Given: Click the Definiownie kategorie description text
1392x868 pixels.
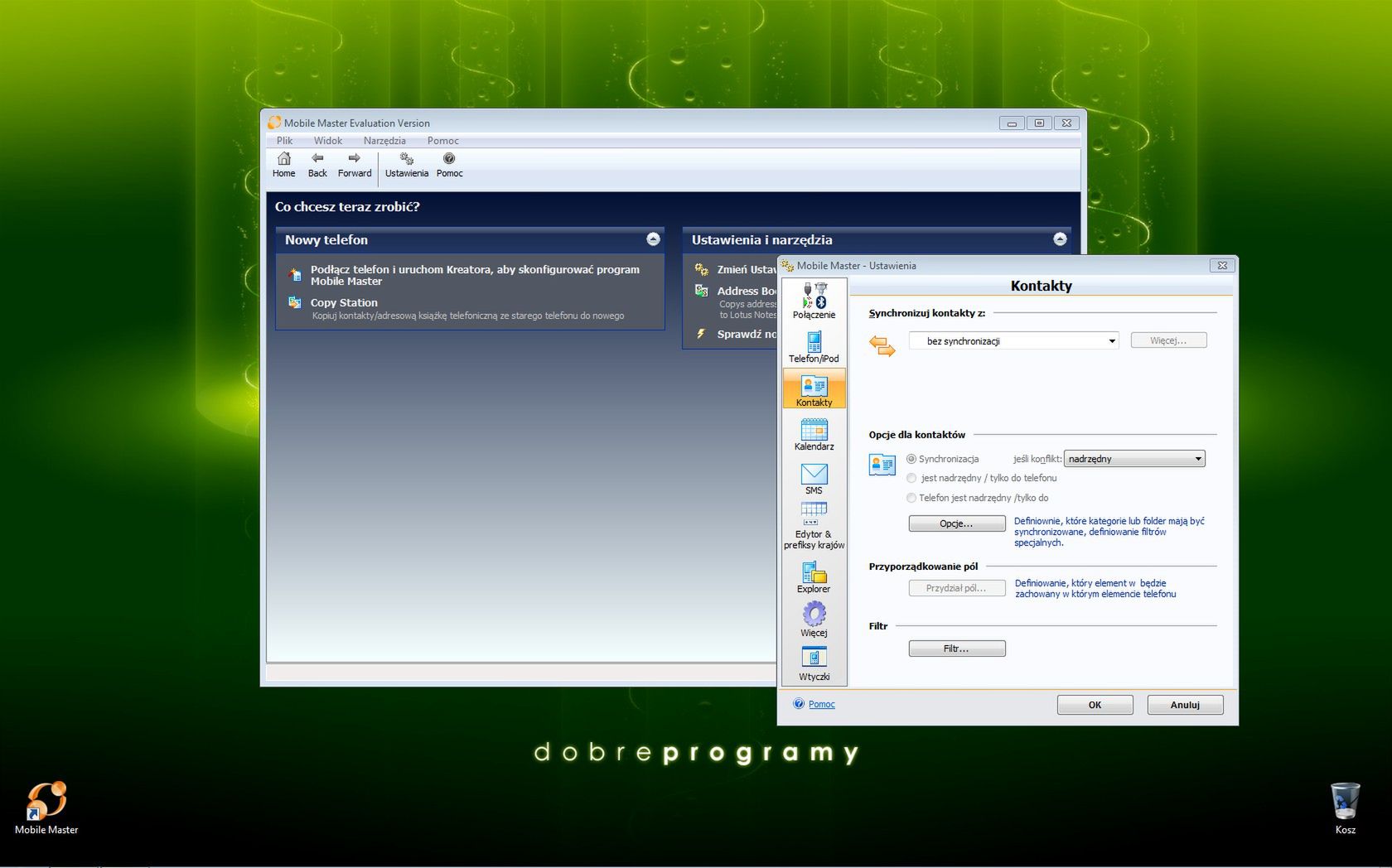Looking at the screenshot, I should [x=1109, y=532].
